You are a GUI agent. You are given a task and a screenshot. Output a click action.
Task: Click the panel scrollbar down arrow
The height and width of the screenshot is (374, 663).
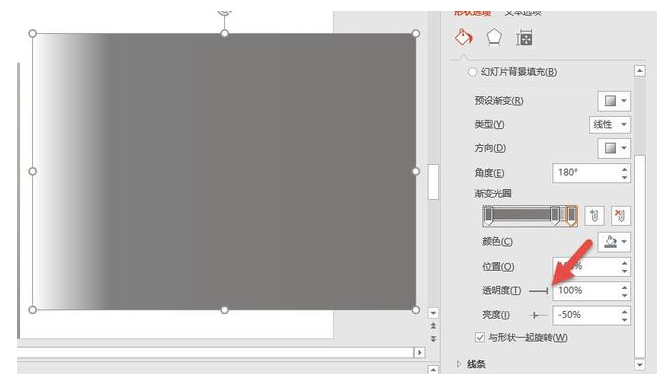640,364
